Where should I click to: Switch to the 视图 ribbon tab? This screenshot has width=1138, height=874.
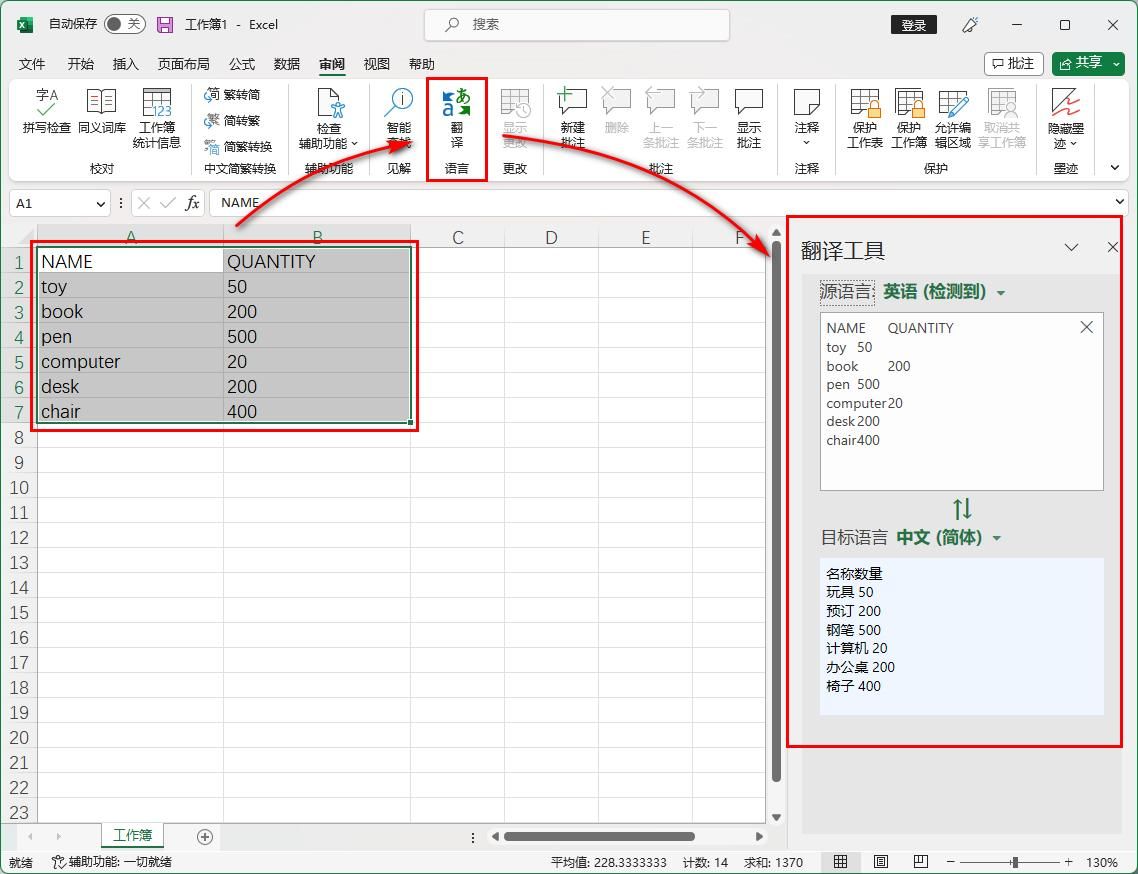(376, 63)
